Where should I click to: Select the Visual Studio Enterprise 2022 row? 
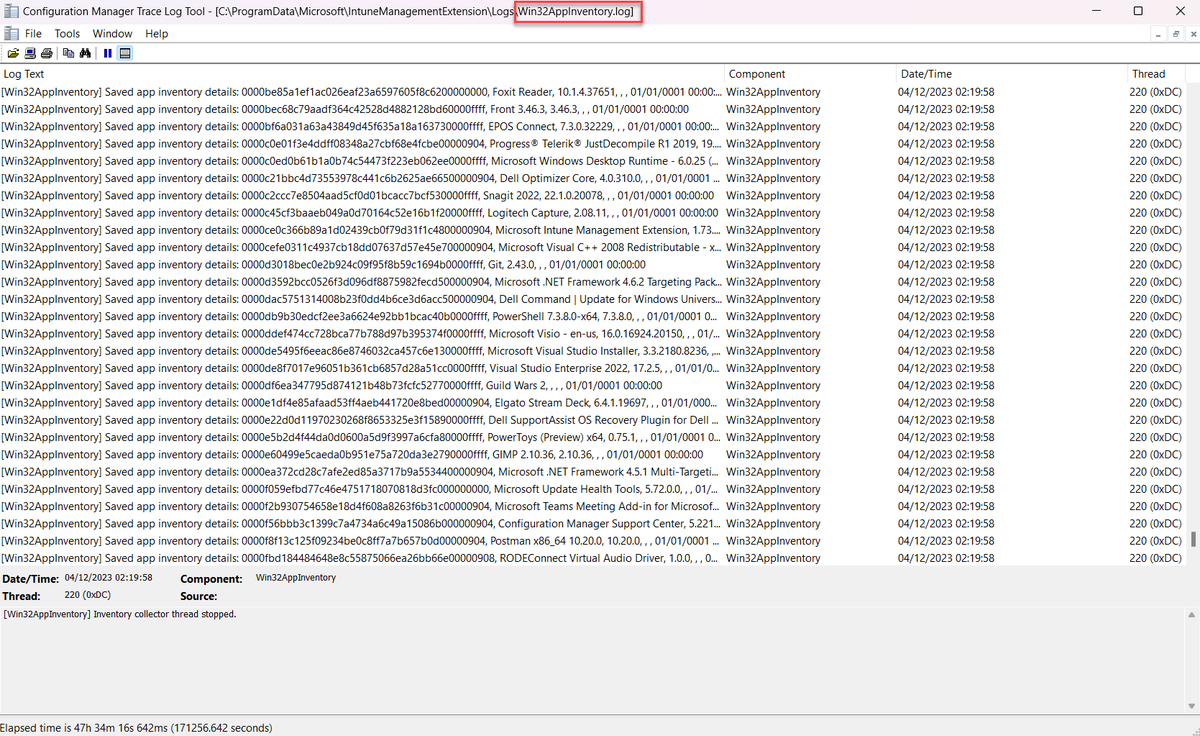point(594,368)
